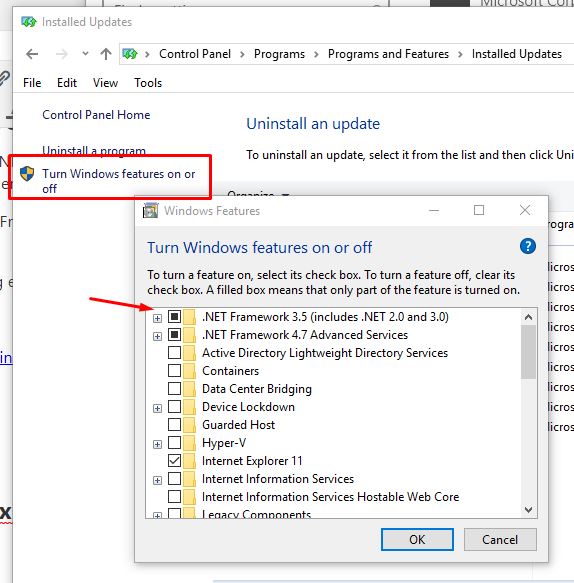The image size is (574, 583).
Task: Enable the Containers feature checkbox
Action: tap(174, 371)
